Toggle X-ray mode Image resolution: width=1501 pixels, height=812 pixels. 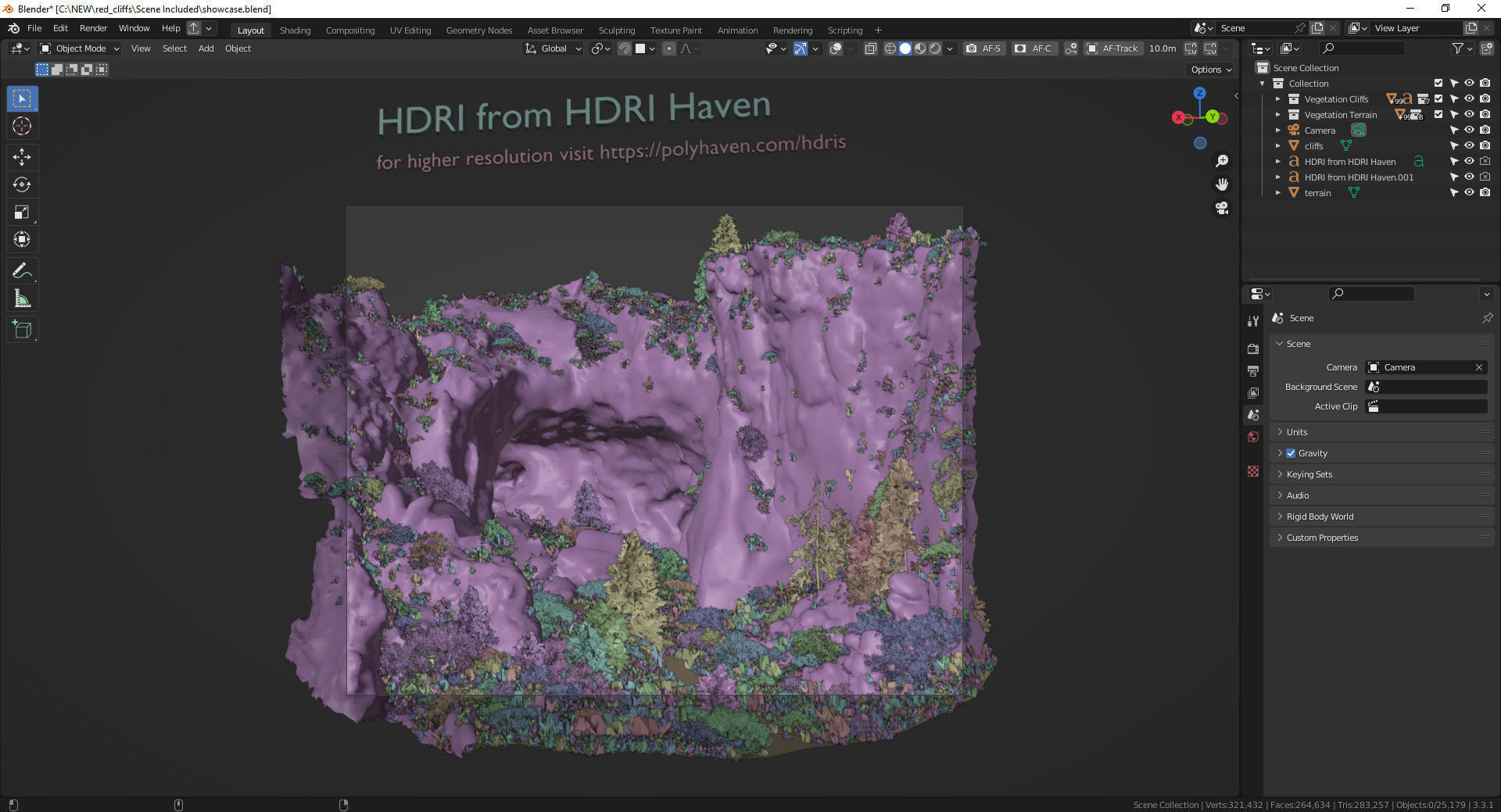(870, 48)
